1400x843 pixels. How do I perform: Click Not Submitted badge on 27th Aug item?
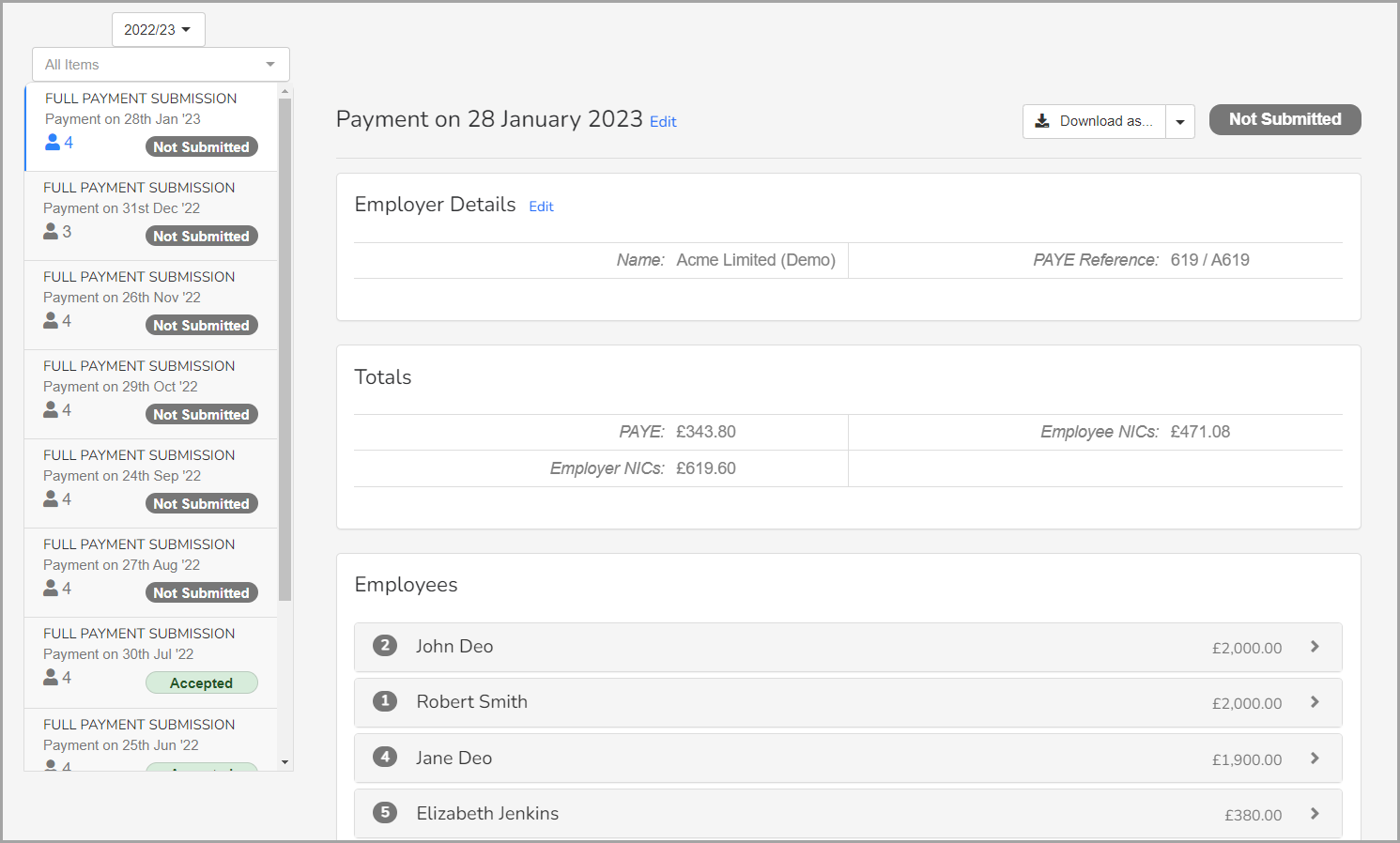(202, 593)
